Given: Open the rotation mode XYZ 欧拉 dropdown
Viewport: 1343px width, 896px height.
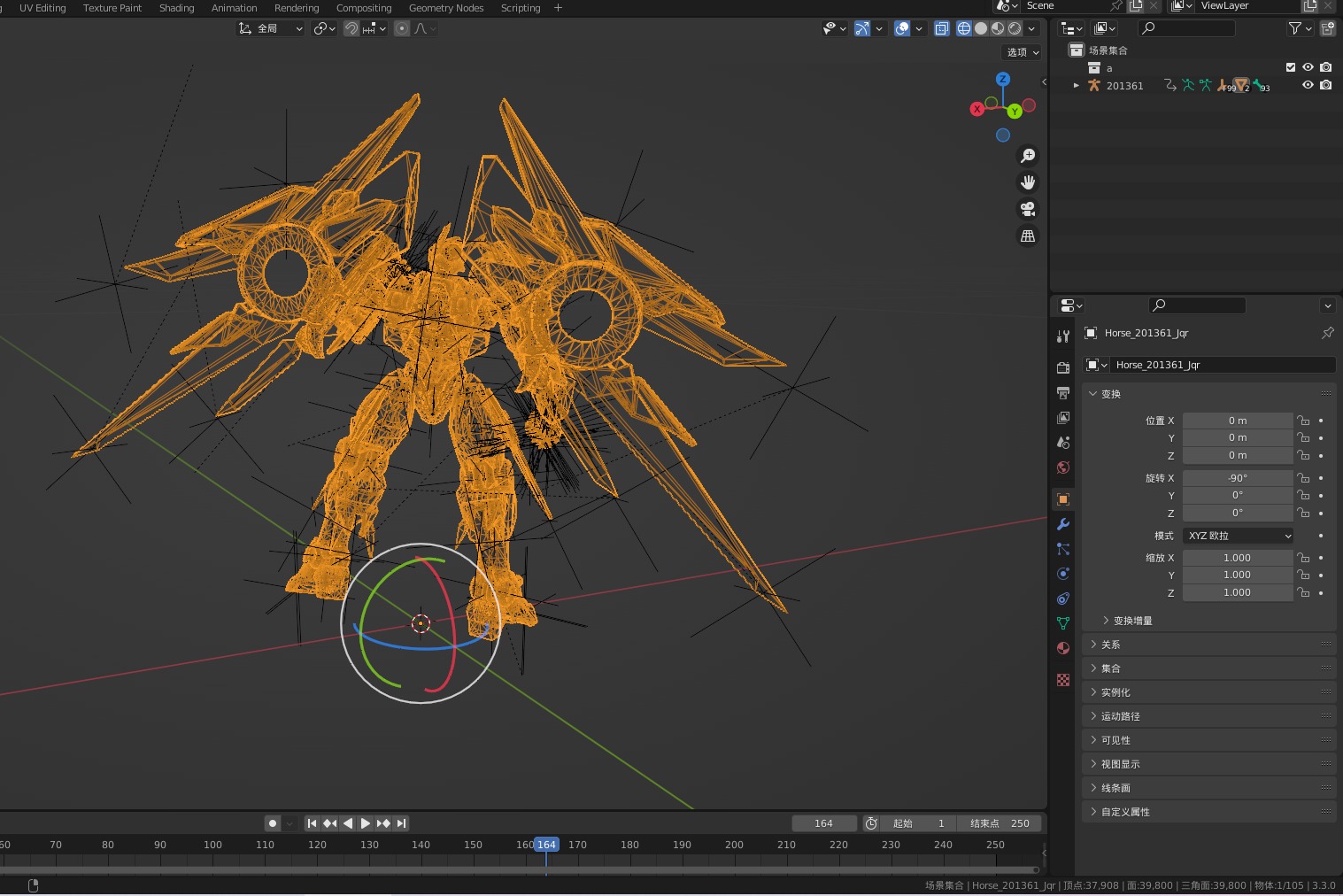Looking at the screenshot, I should click(1238, 536).
